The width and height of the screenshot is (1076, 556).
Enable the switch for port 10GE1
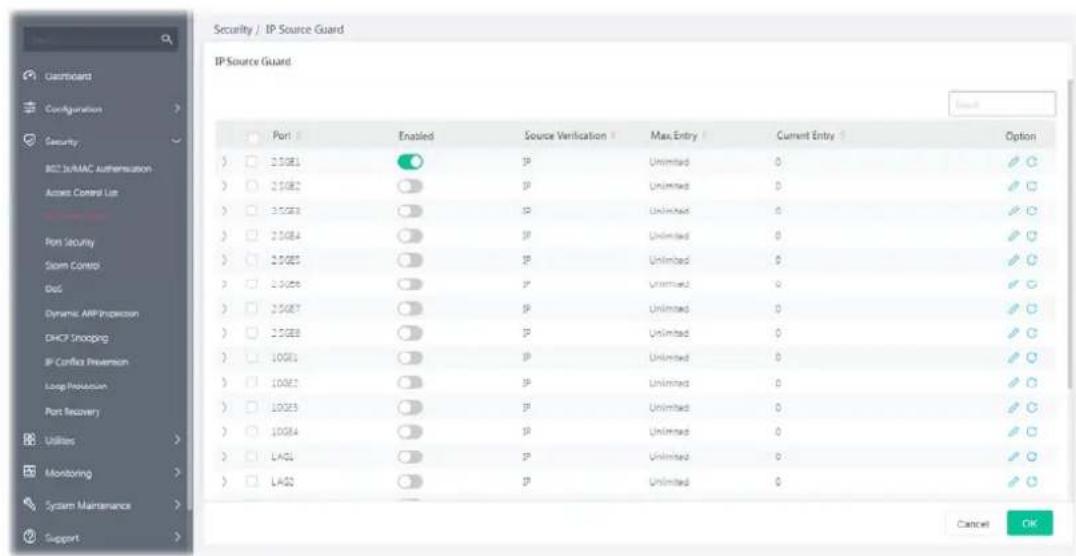(x=410, y=357)
